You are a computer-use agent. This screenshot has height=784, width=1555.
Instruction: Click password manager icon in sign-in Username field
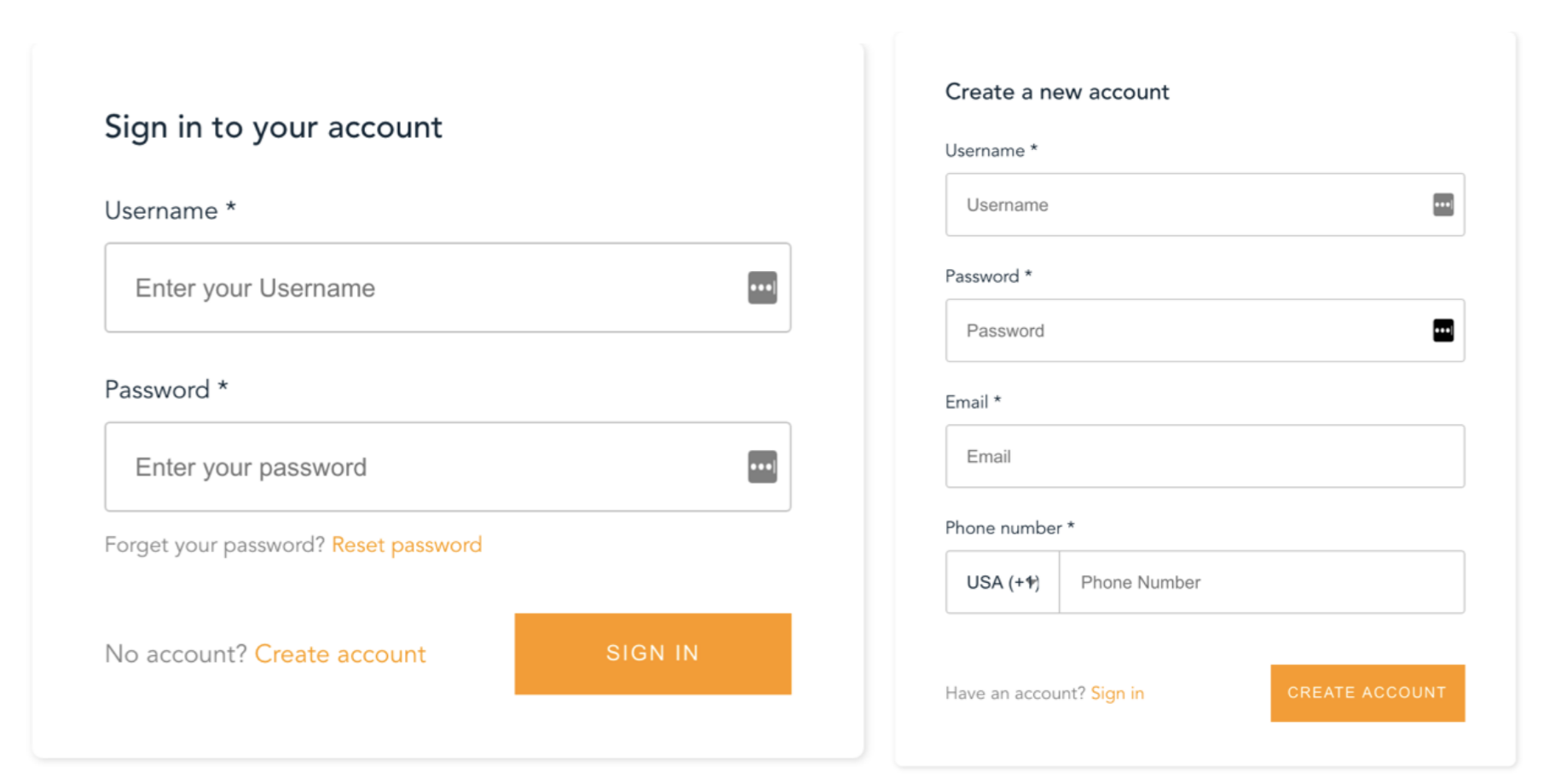tap(762, 288)
